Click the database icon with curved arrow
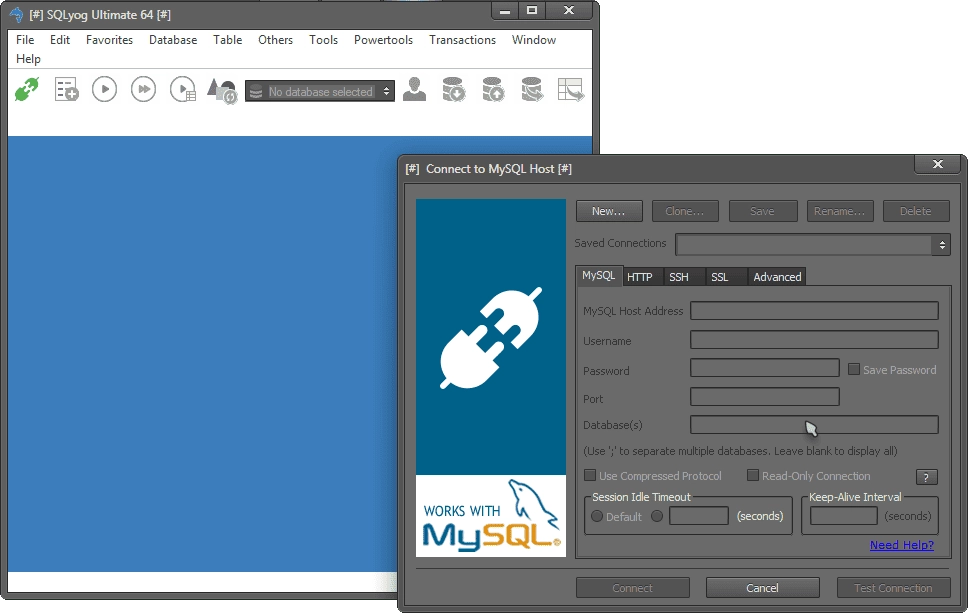 click(532, 90)
